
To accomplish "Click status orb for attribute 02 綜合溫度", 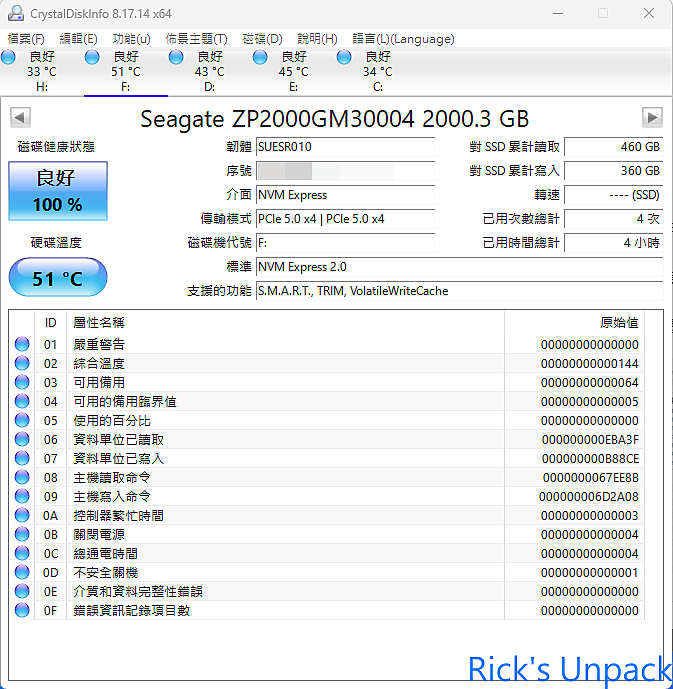I will coord(22,363).
